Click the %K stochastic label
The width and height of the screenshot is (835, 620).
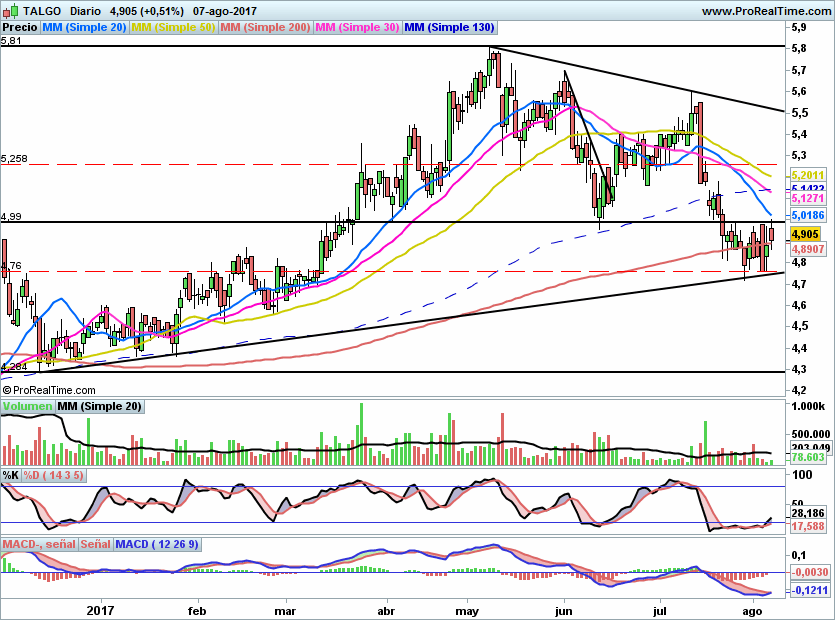11,474
